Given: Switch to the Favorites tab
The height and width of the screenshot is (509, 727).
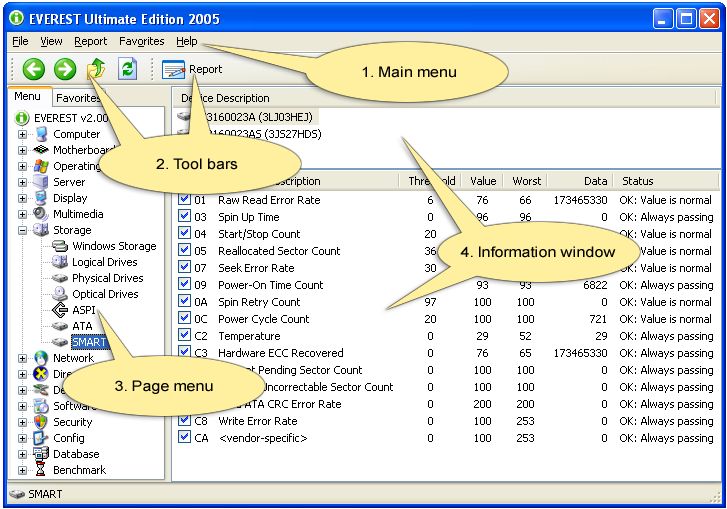Looking at the screenshot, I should click(76, 98).
